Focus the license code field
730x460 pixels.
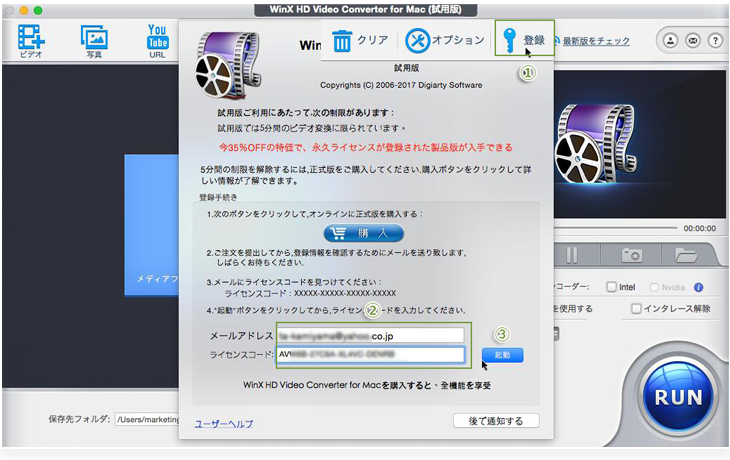(x=371, y=355)
